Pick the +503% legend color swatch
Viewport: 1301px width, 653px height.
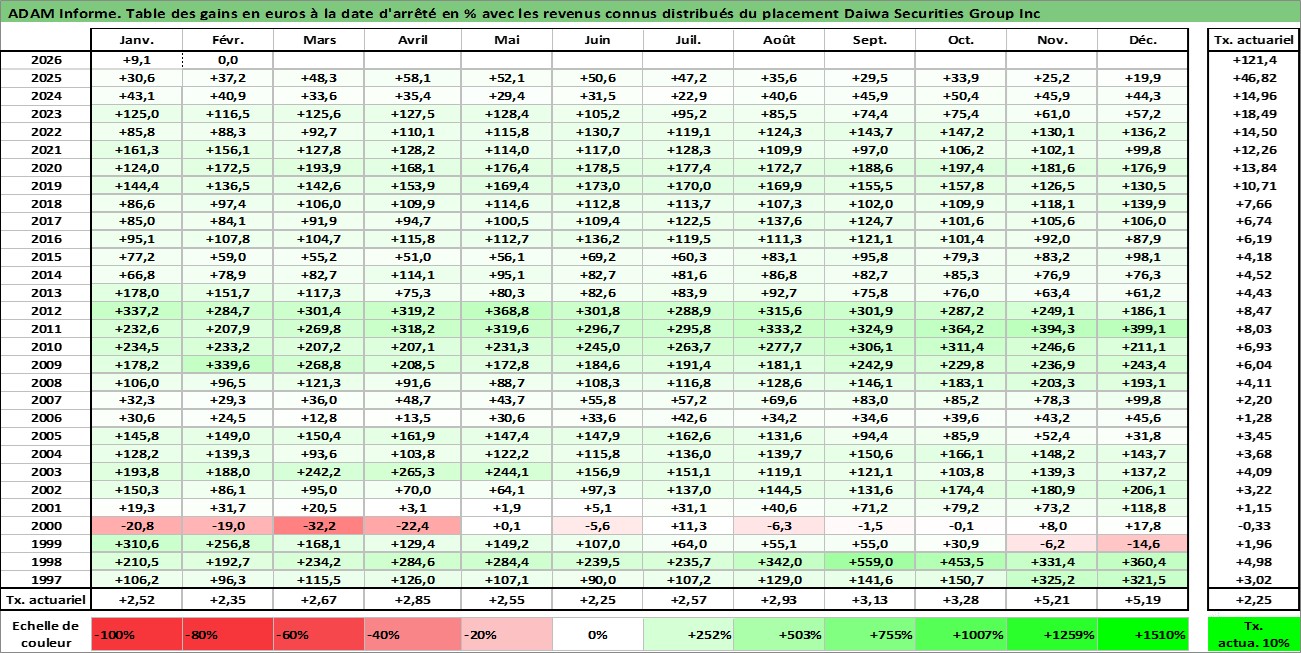(x=779, y=634)
